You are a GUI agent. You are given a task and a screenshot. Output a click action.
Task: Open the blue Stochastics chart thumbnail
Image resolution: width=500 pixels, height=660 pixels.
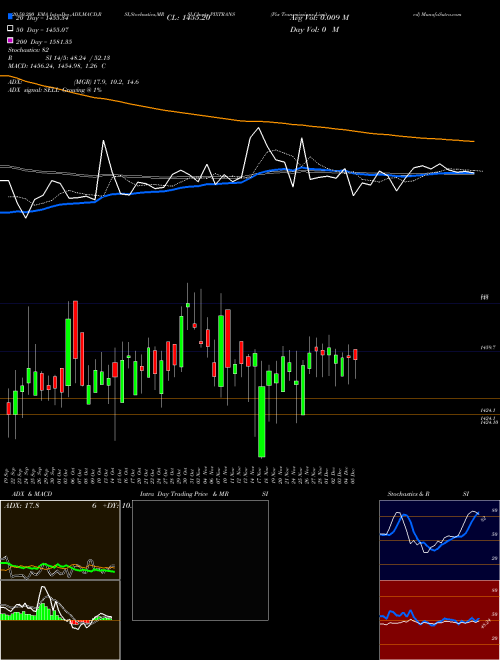439,540
